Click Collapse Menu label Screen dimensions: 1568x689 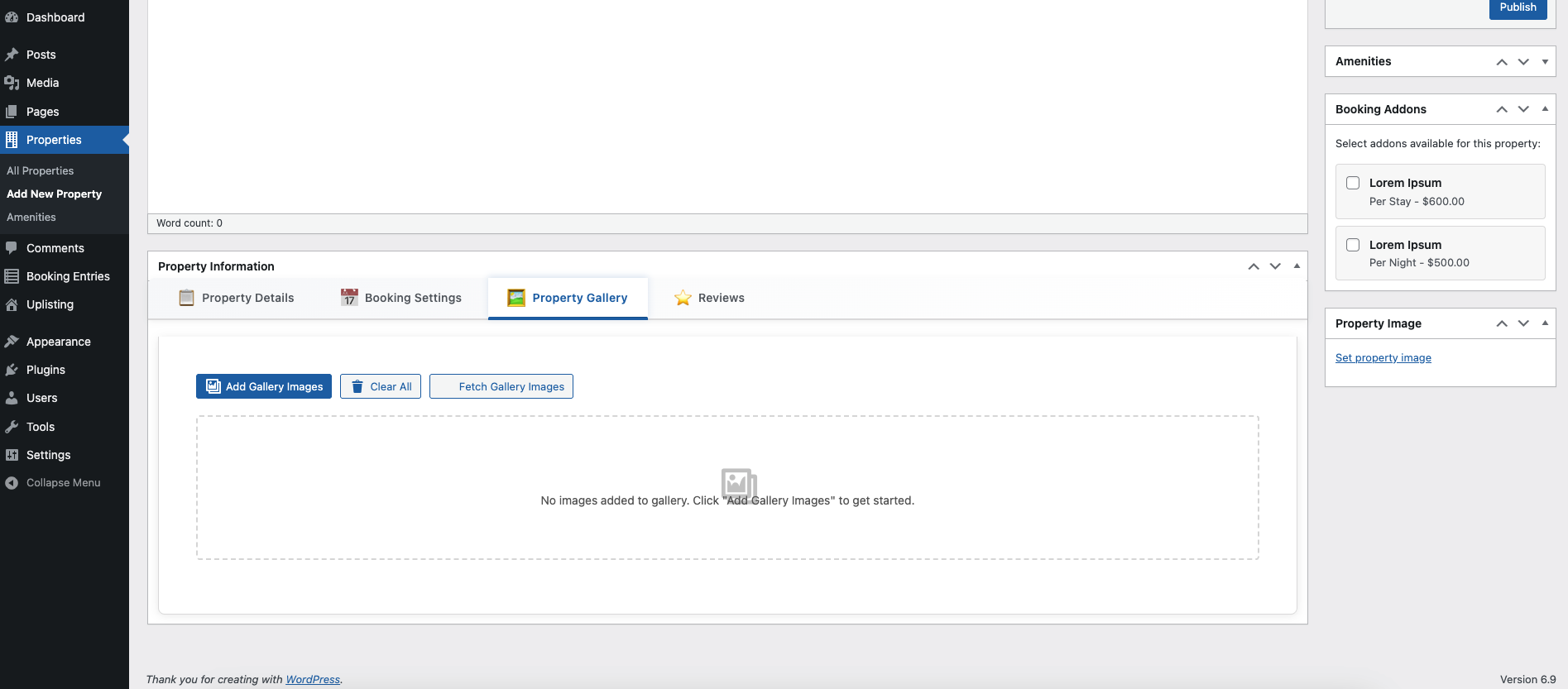coord(64,483)
